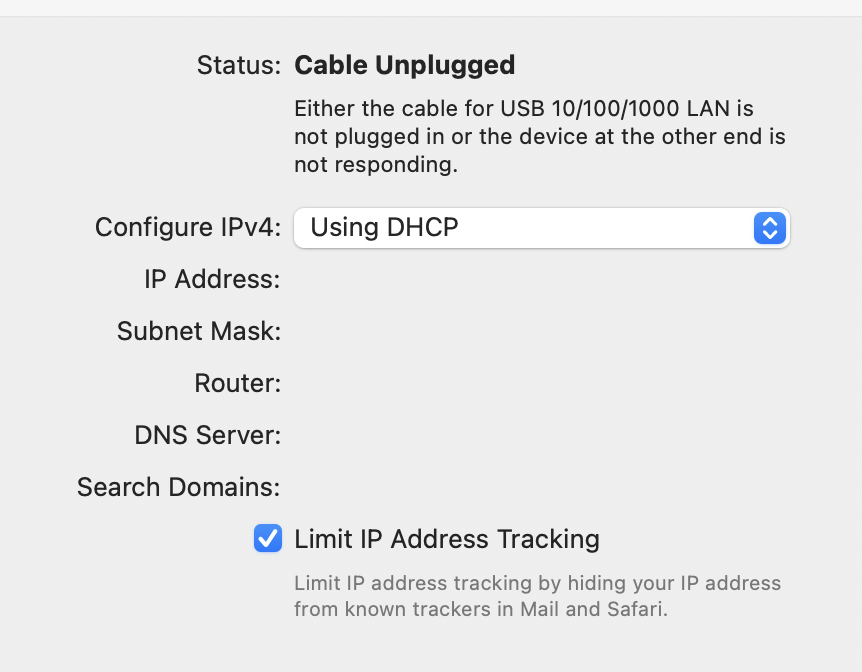
Task: Click the Cable Unplugged status text
Action: click(x=404, y=66)
